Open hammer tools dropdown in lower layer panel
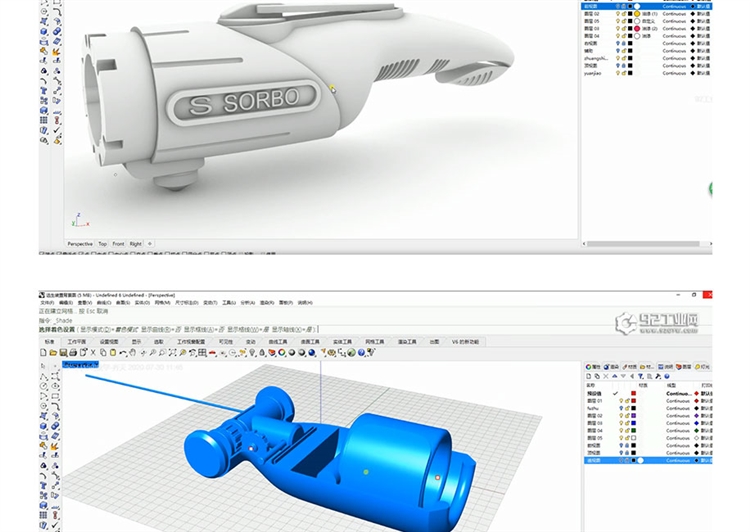 tap(658, 377)
